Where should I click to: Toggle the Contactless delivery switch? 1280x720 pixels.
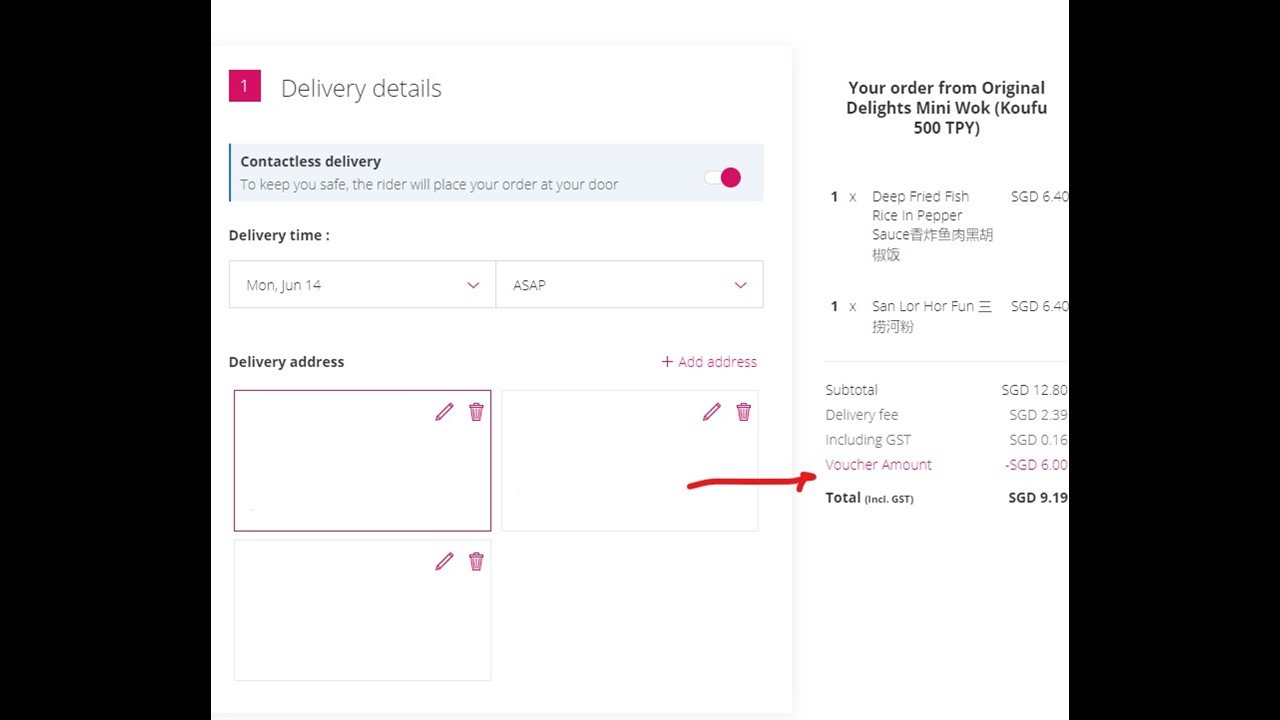pos(722,178)
